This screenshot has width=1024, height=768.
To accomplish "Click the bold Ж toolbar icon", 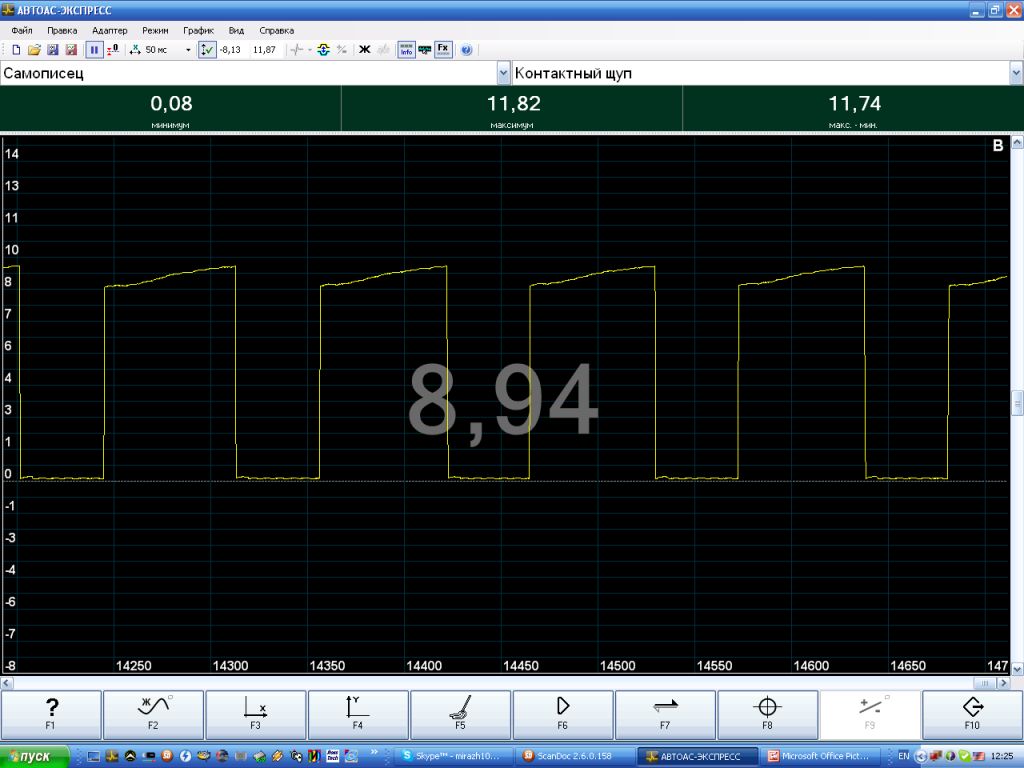I will click(364, 50).
